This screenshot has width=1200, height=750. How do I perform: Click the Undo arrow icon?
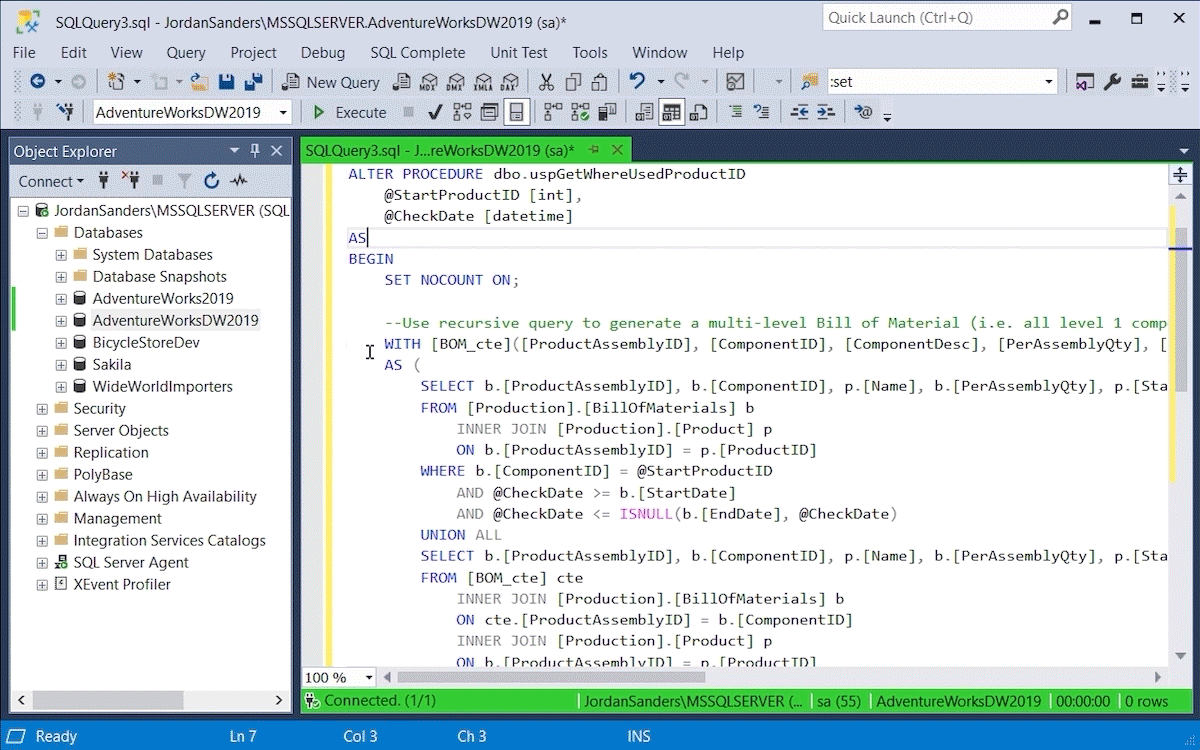coord(636,82)
